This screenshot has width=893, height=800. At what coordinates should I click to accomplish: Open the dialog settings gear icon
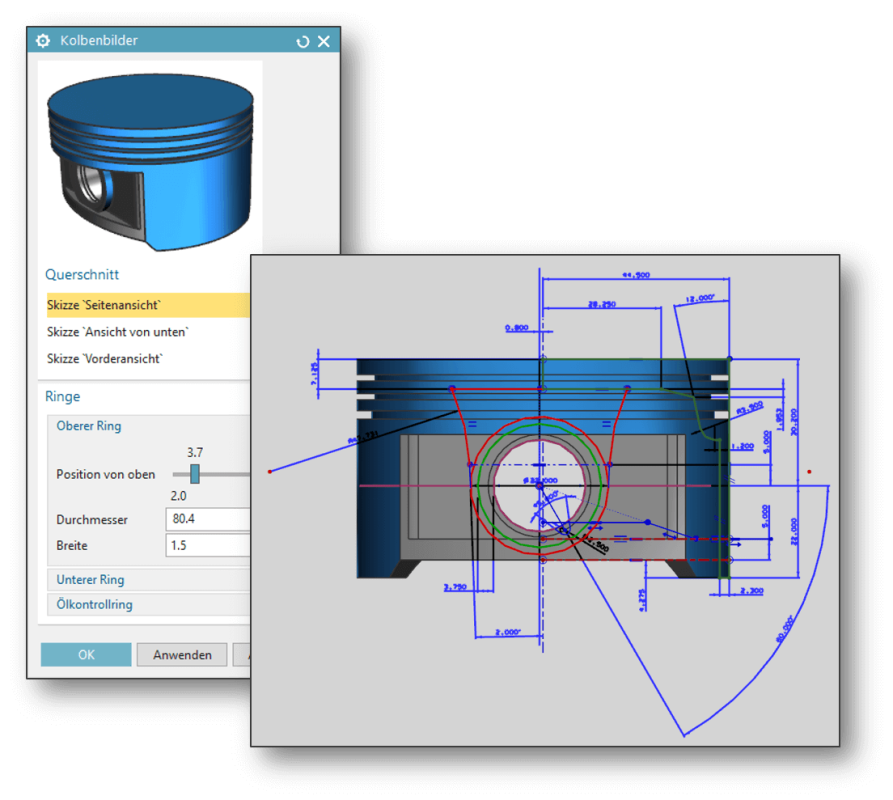[x=42, y=40]
